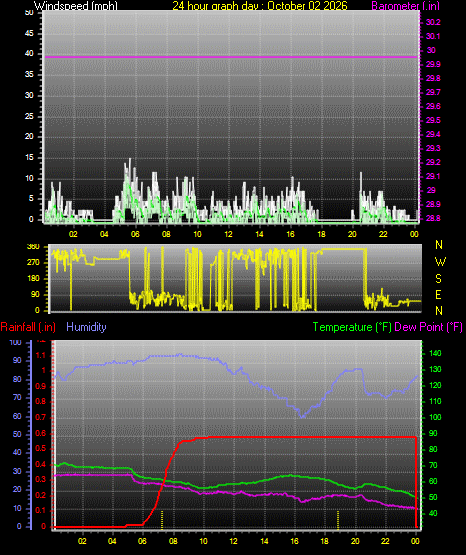Click the green 140 temperature axis value
The height and width of the screenshot is (555, 466).
click(435, 353)
